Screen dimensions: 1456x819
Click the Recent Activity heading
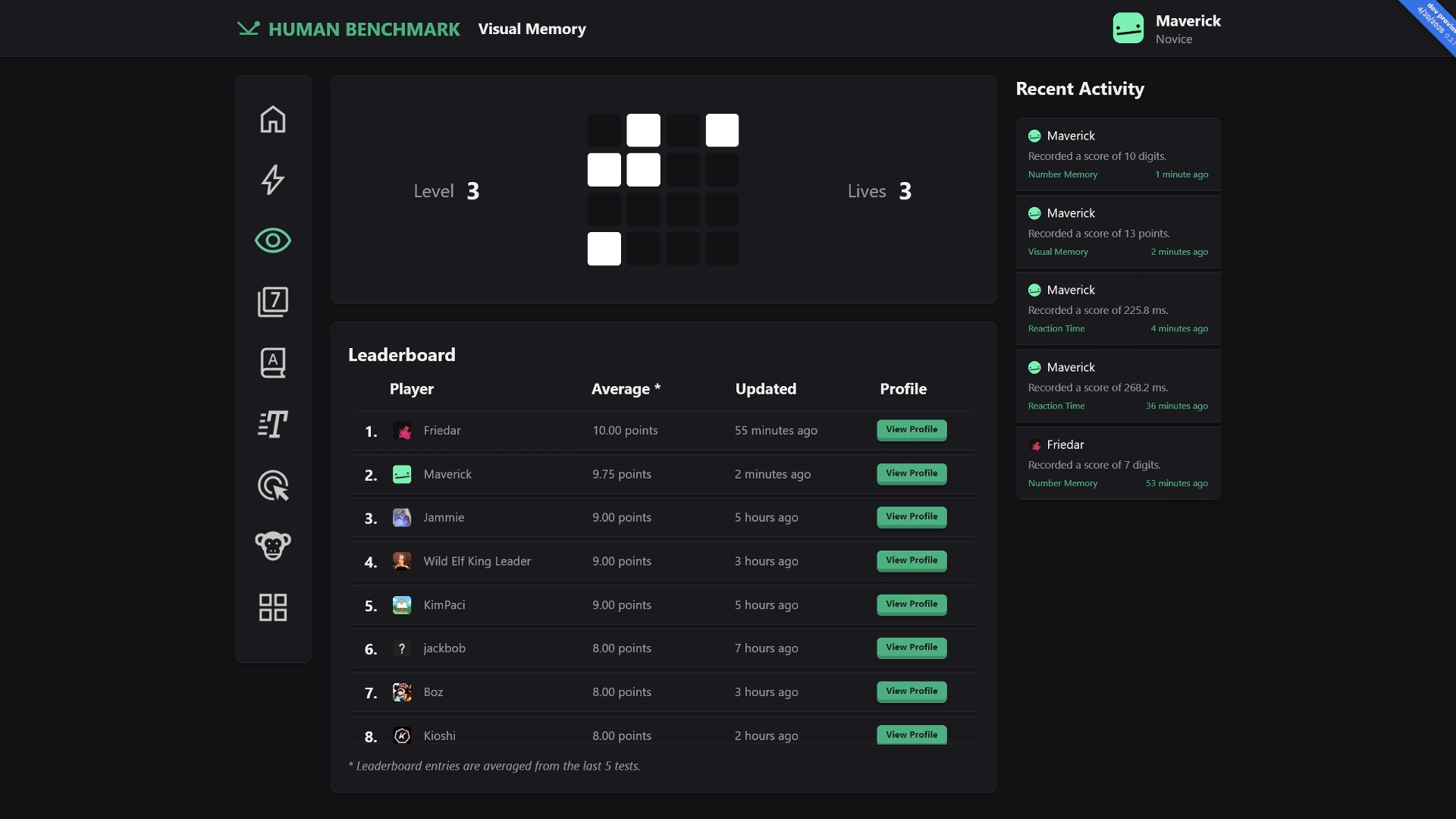1080,89
